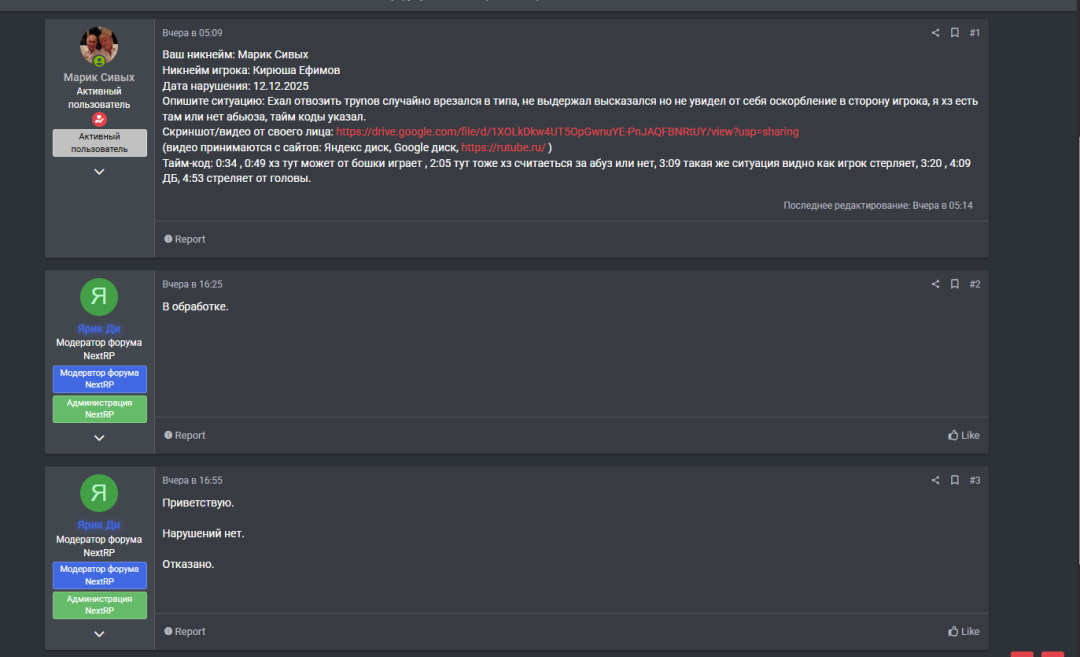Screen dimensions: 1080x657
Task: Share post #1 via share icon
Action: pos(936,33)
